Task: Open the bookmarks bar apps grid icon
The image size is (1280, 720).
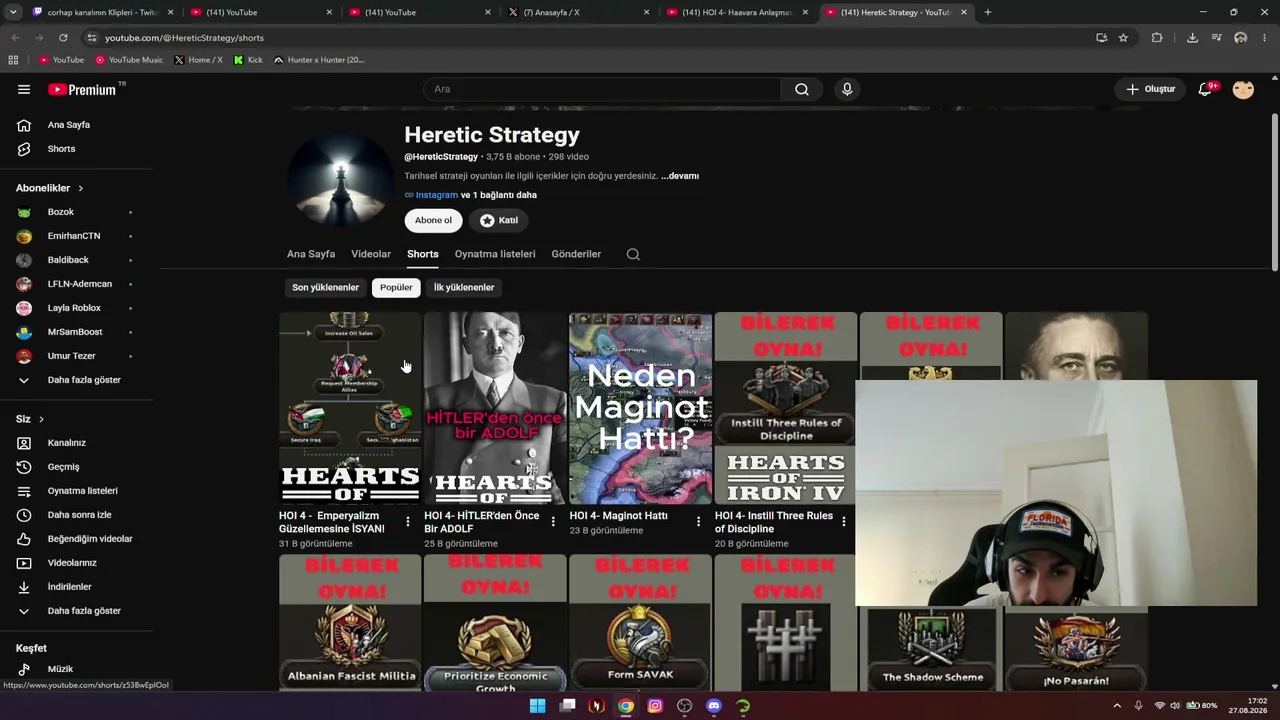Action: (13, 60)
